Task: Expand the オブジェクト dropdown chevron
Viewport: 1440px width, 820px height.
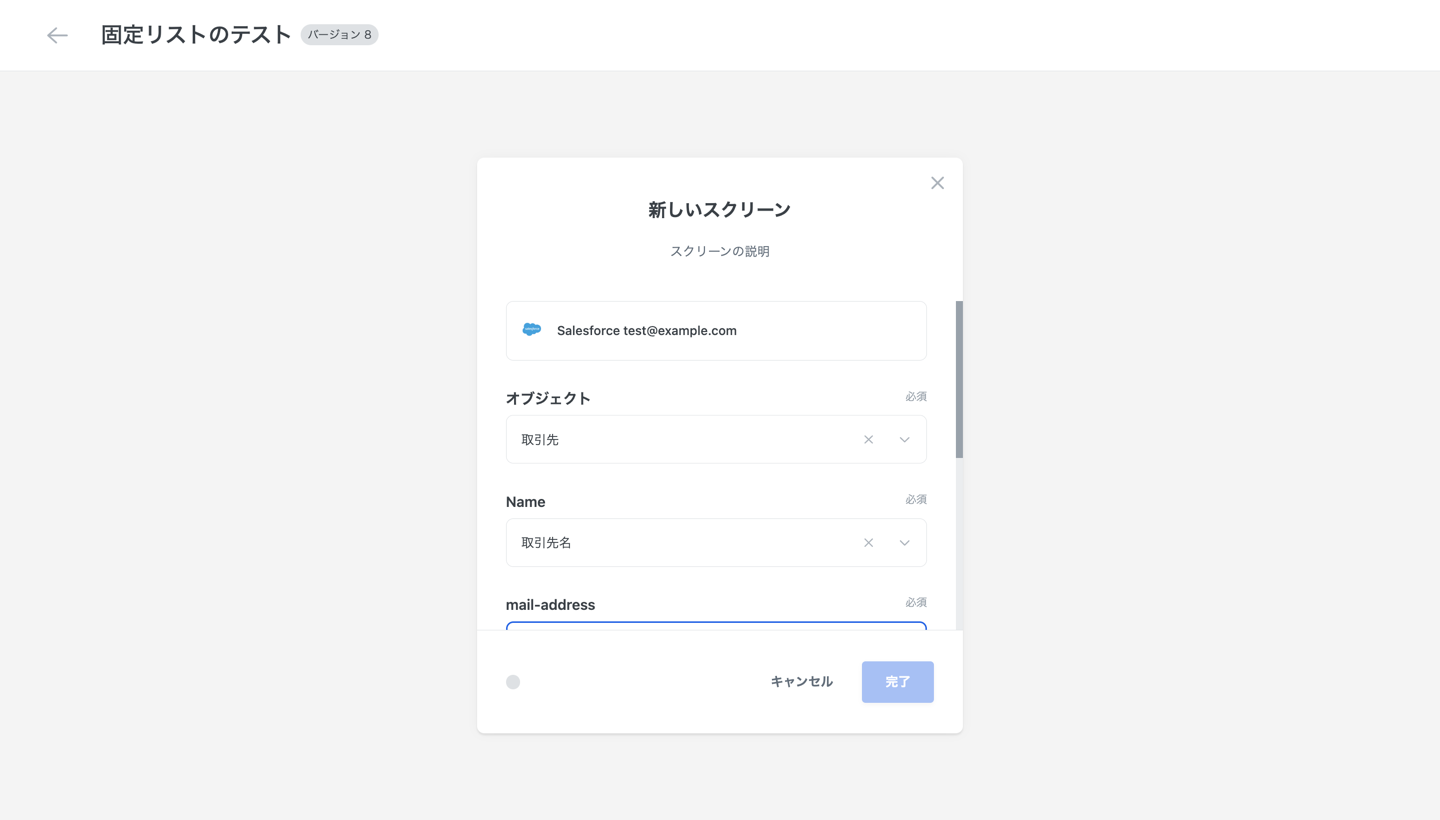Action: click(x=904, y=440)
